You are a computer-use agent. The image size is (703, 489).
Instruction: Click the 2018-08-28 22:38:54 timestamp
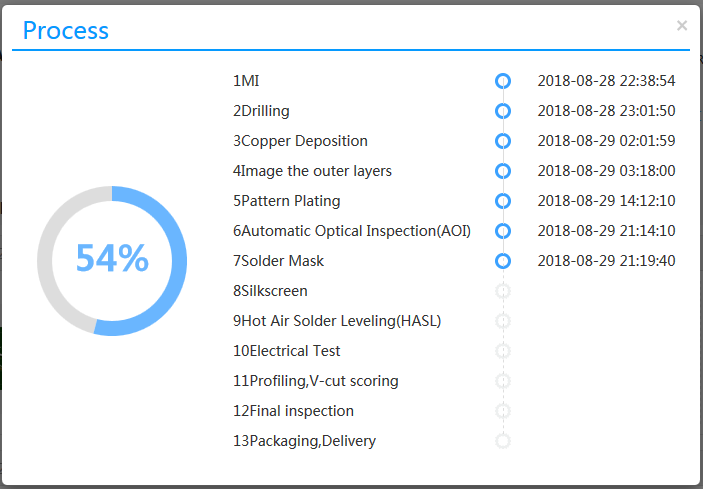(606, 81)
